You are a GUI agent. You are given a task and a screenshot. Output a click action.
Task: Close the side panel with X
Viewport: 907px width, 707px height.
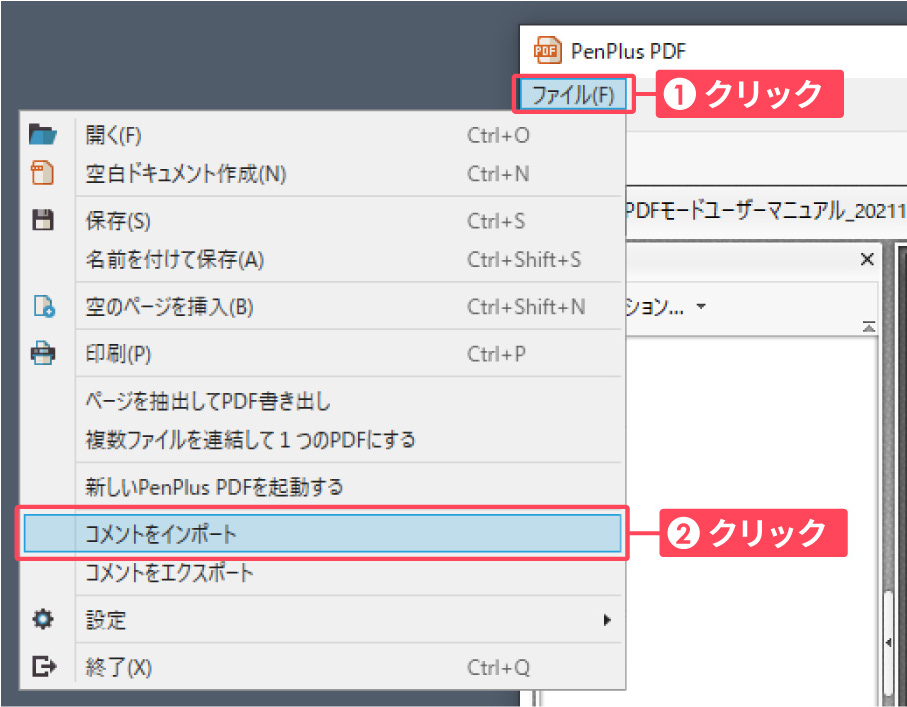point(867,259)
